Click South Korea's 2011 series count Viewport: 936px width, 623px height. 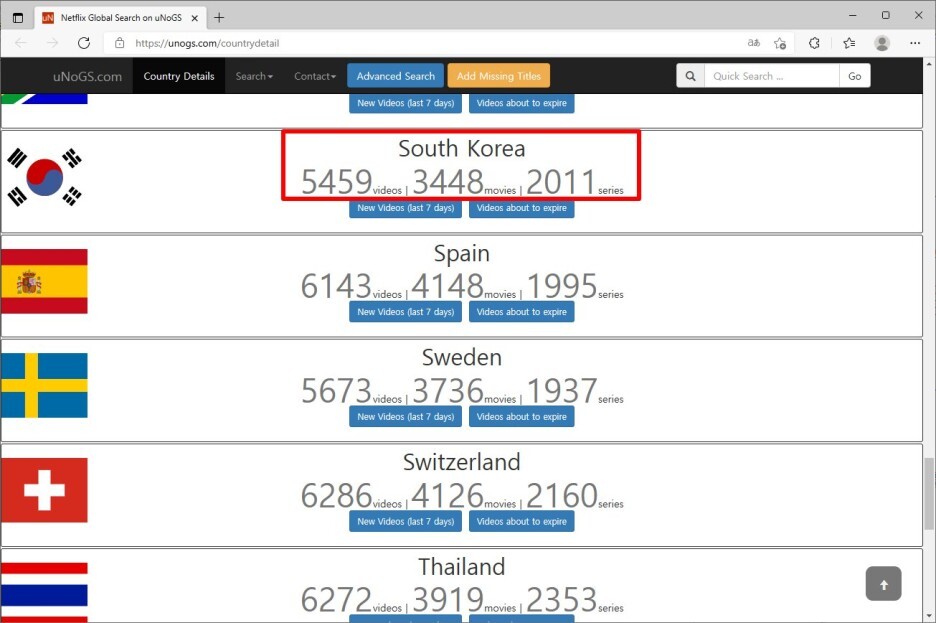[561, 182]
